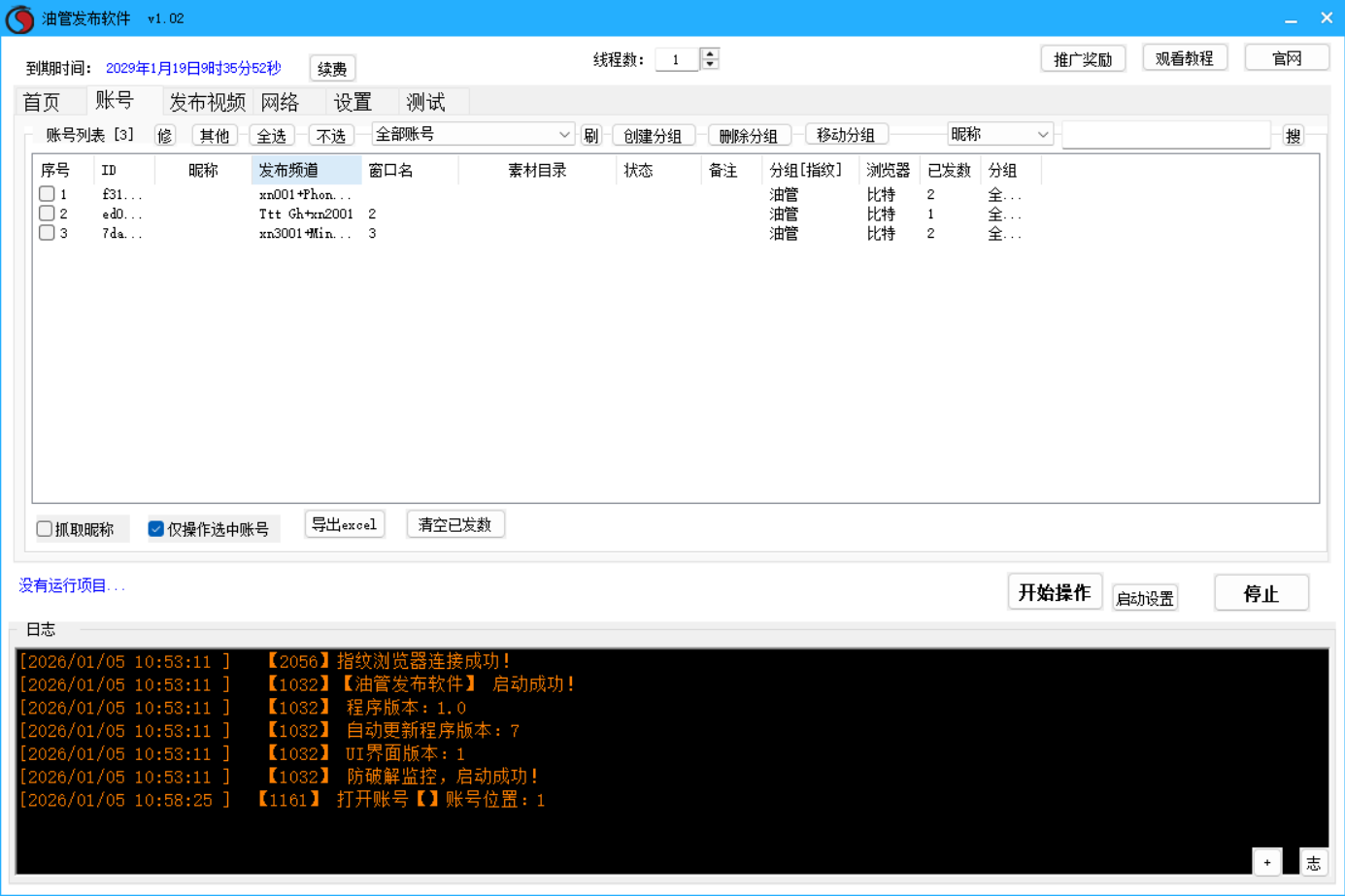Click the 搜 search button
Viewport: 1345px width, 896px height.
click(x=1293, y=136)
